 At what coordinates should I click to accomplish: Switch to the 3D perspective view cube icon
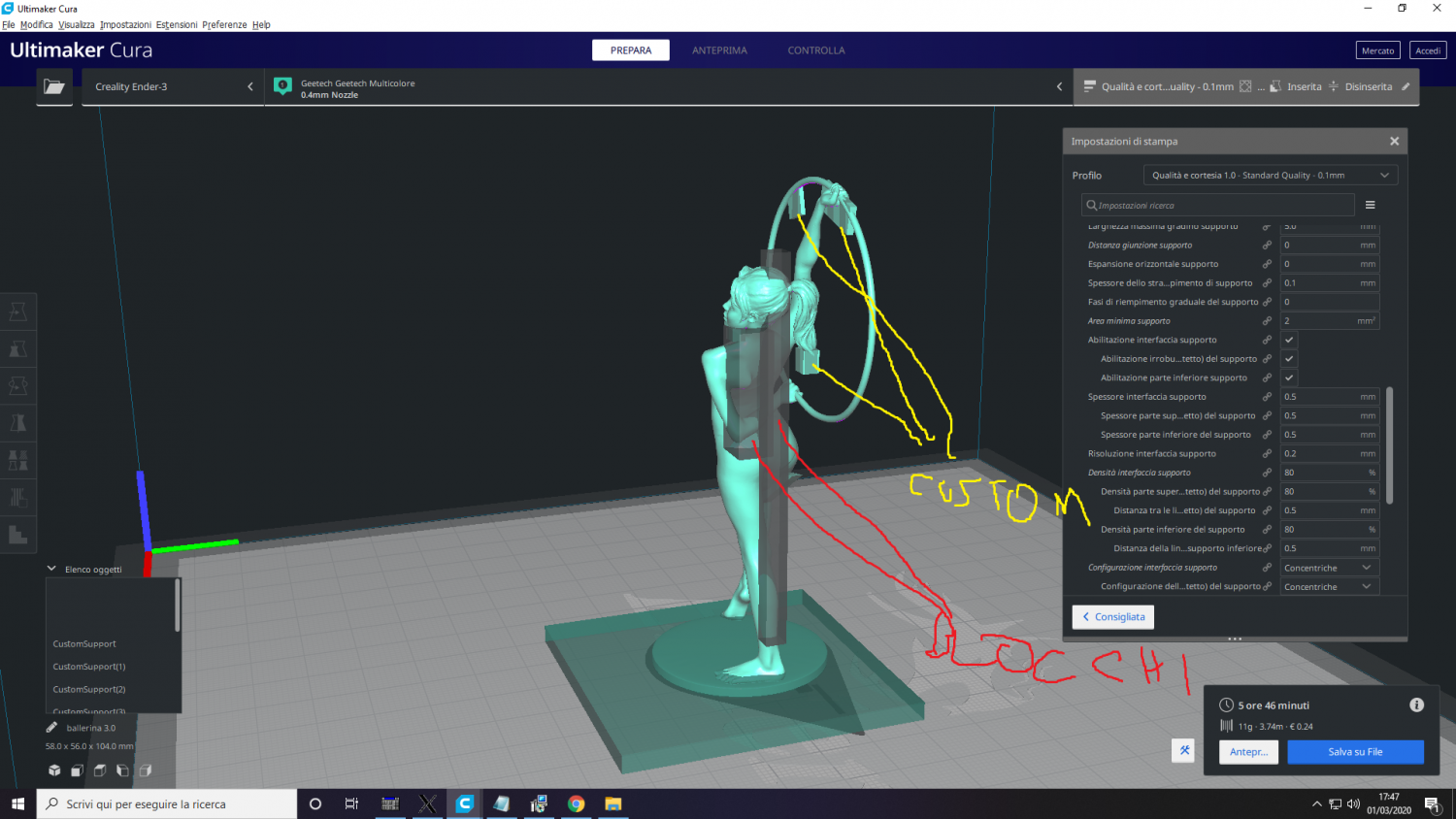[54, 770]
